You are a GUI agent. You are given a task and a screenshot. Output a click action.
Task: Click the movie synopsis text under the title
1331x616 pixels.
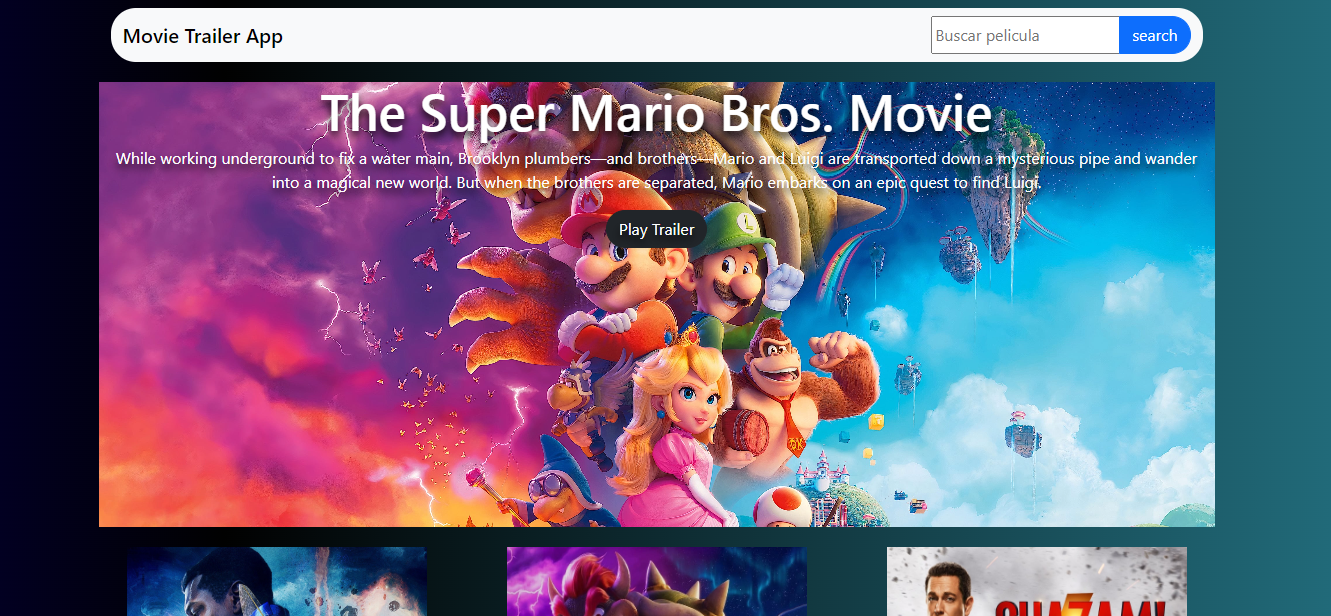656,171
